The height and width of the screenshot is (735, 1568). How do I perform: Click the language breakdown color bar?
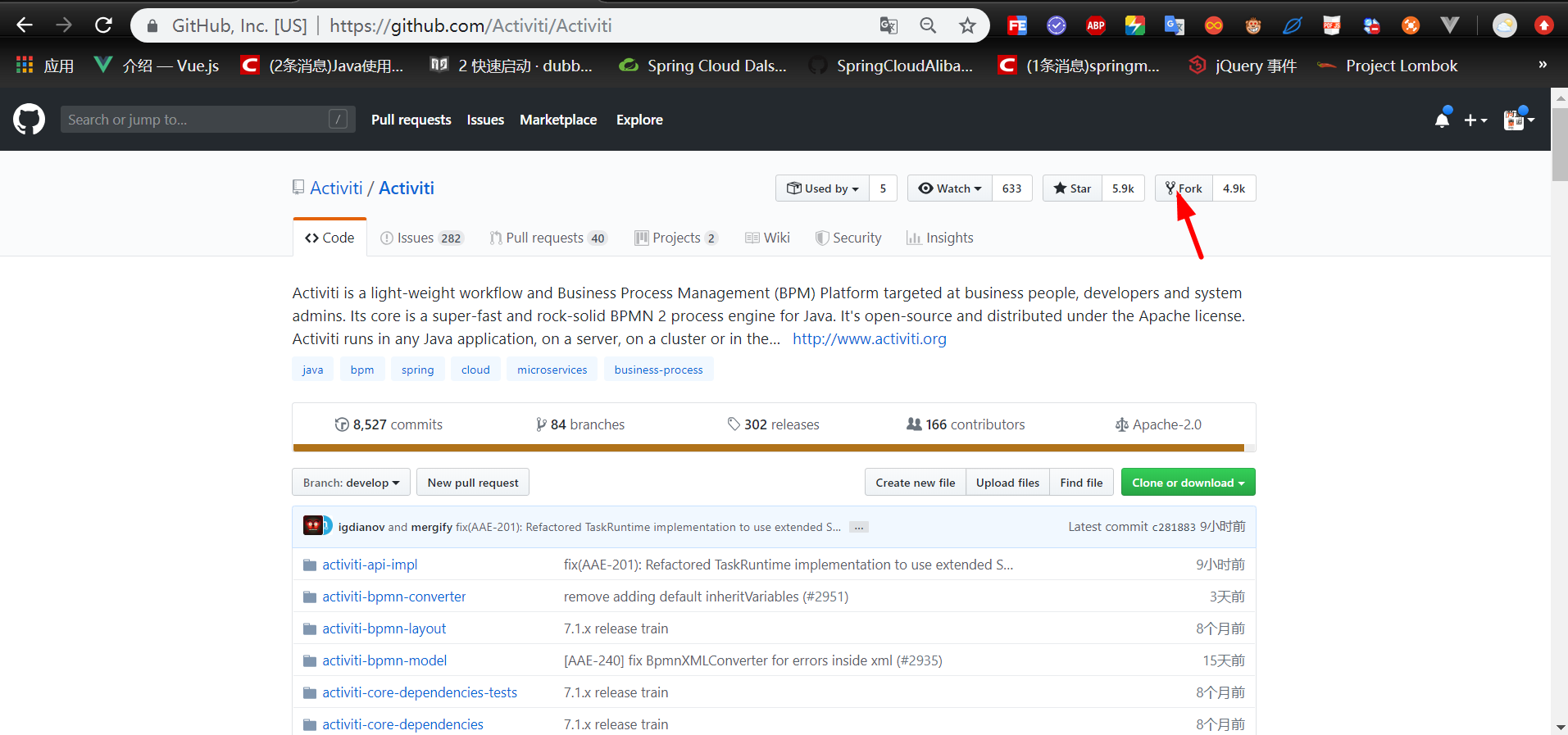pyautogui.click(x=774, y=448)
